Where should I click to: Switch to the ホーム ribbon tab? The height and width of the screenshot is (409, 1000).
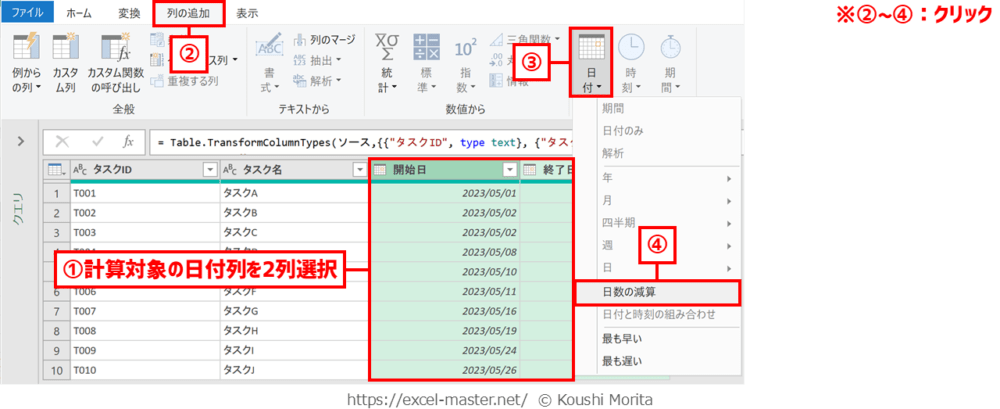coord(78,12)
